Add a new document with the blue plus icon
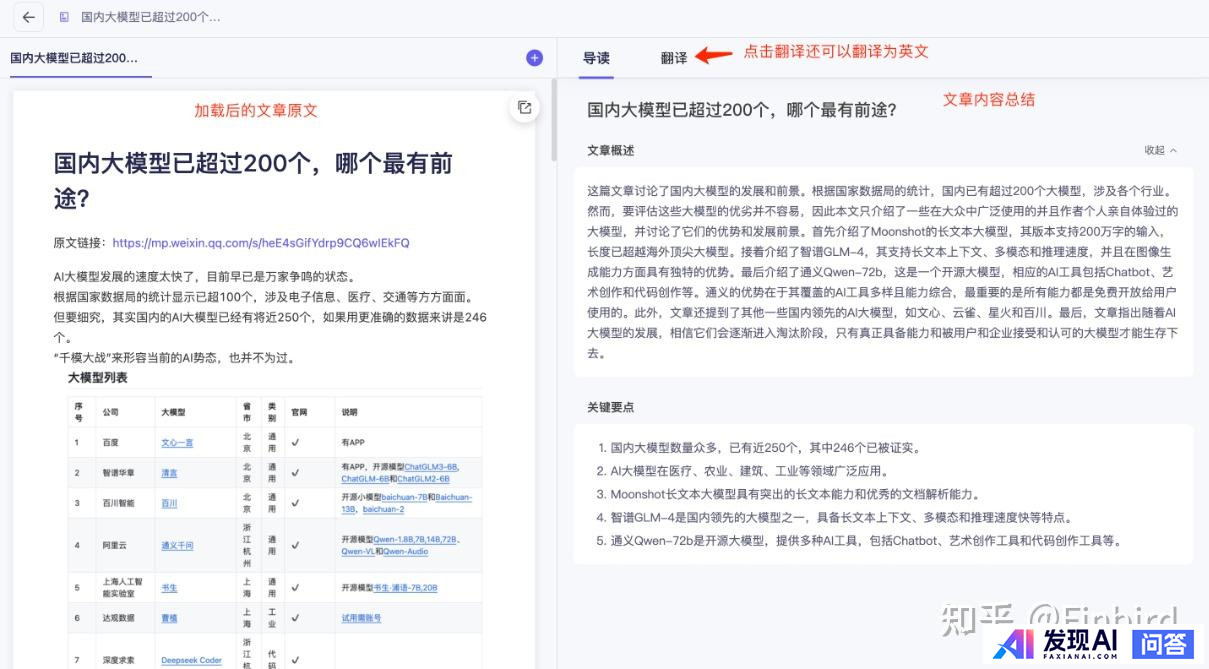The image size is (1209, 669). tap(534, 58)
